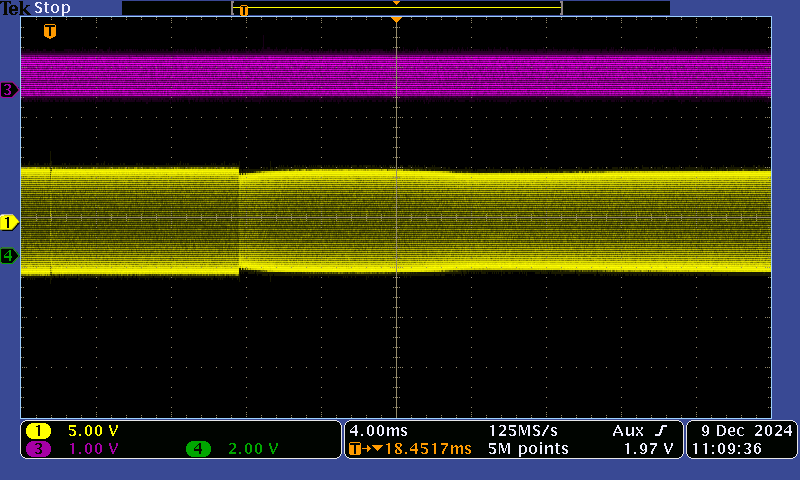Select the 2.00 V channel 4 scale
Screen dimensions: 800x480
pyautogui.click(x=253, y=449)
